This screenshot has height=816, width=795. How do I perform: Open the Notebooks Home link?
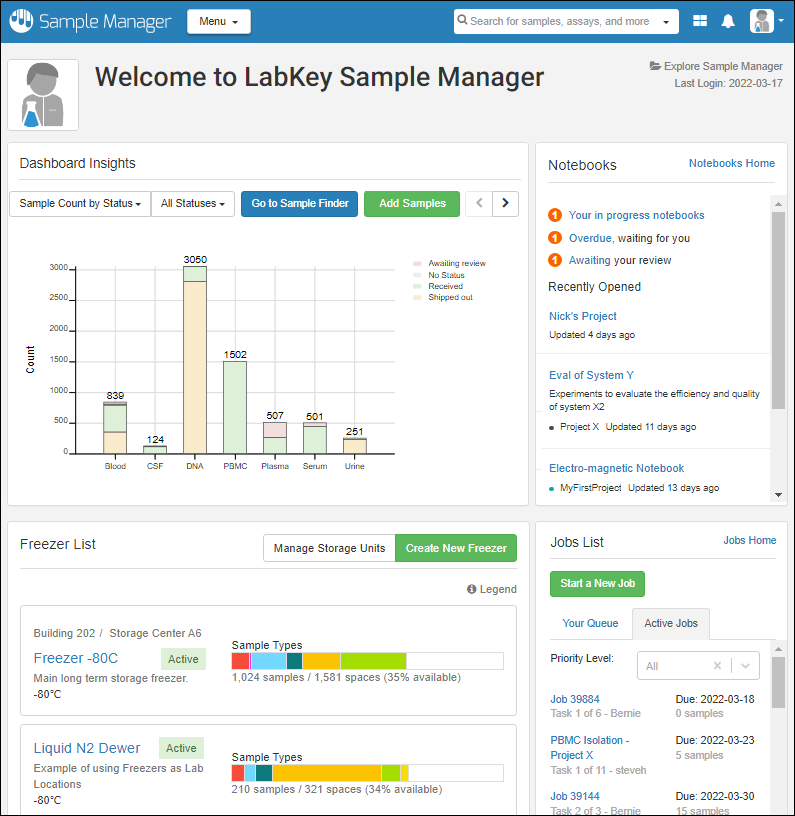click(731, 163)
